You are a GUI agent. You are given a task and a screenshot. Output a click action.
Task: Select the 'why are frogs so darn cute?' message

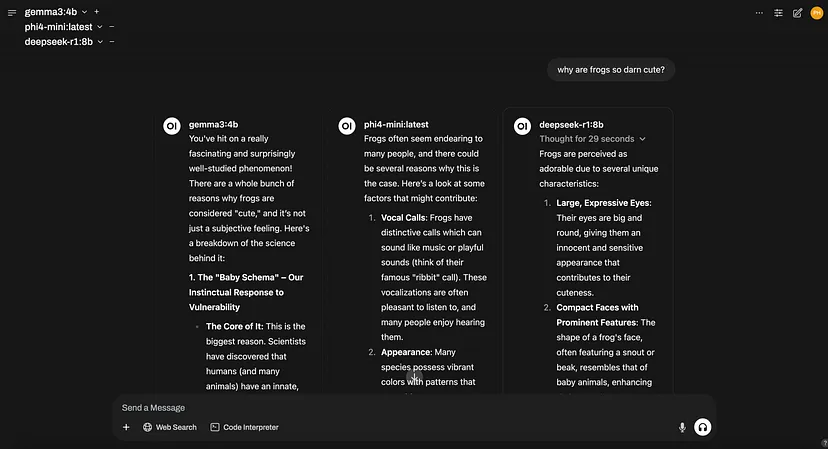pyautogui.click(x=611, y=70)
